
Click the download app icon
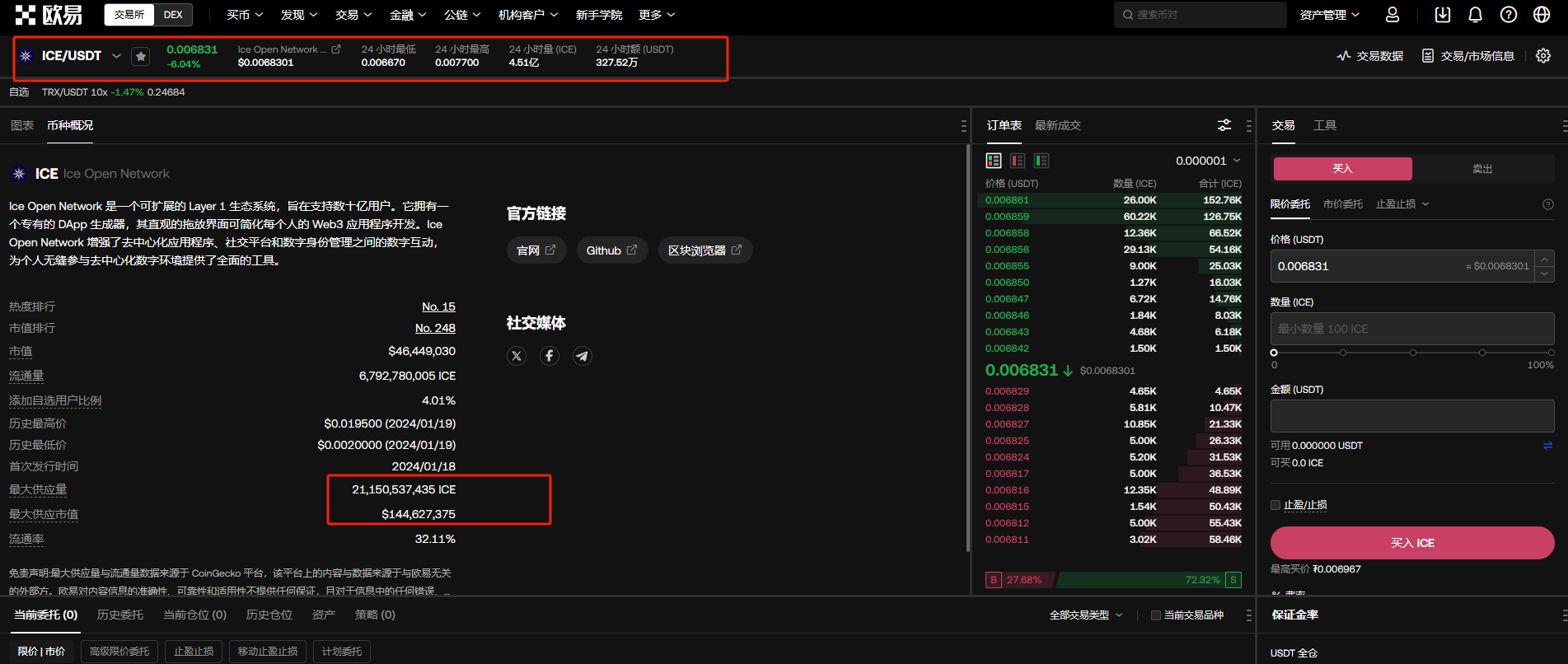pos(1442,15)
